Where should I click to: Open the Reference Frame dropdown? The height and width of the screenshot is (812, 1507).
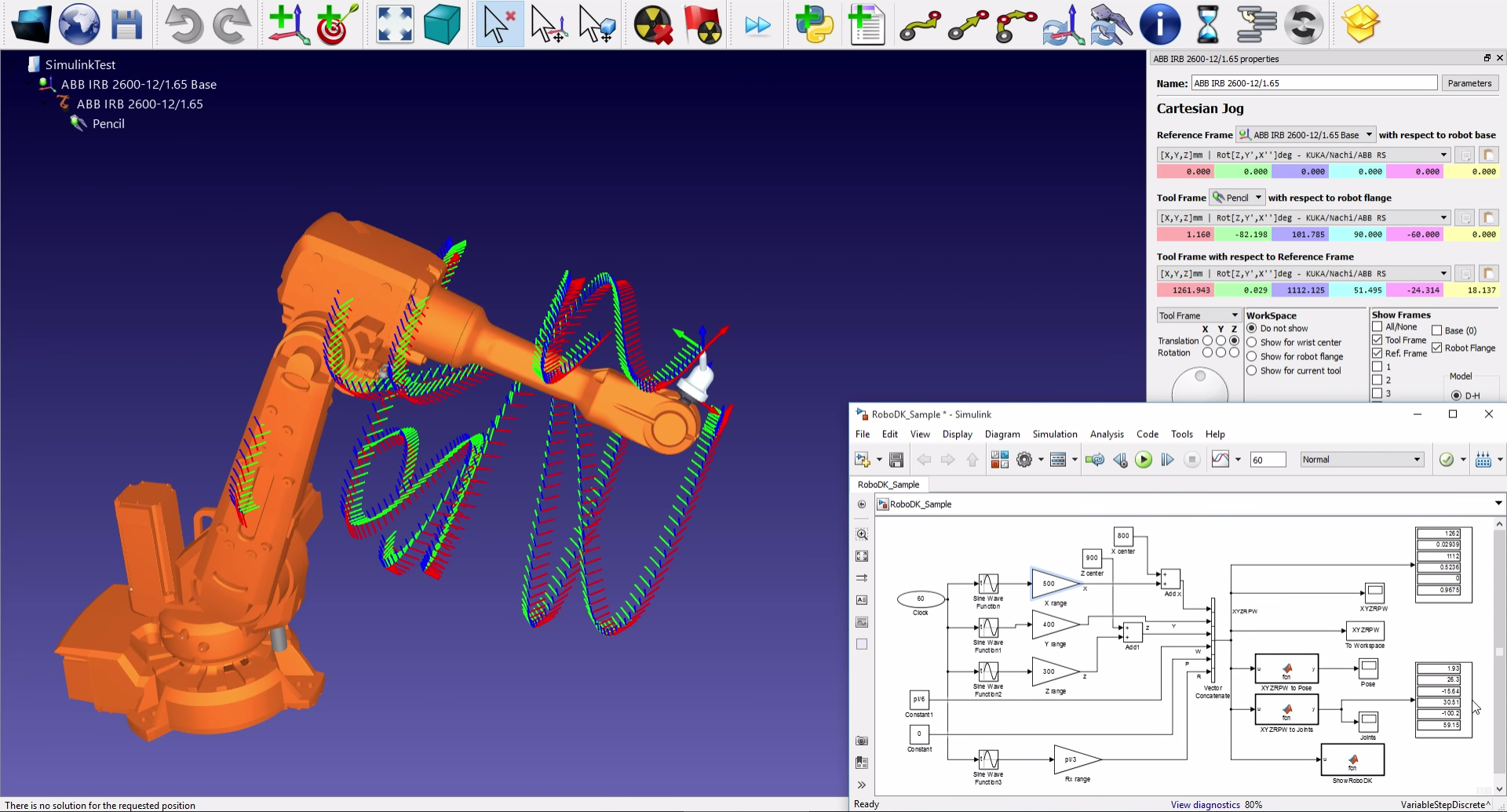coord(1306,135)
